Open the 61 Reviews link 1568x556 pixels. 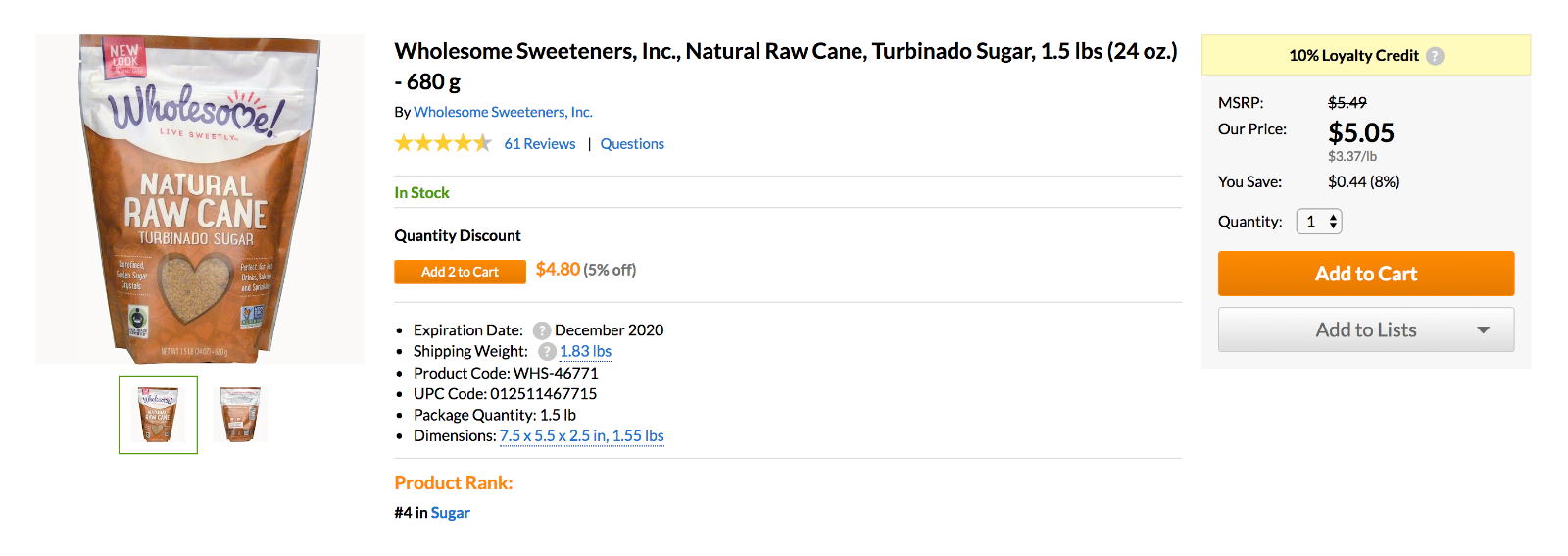(540, 144)
